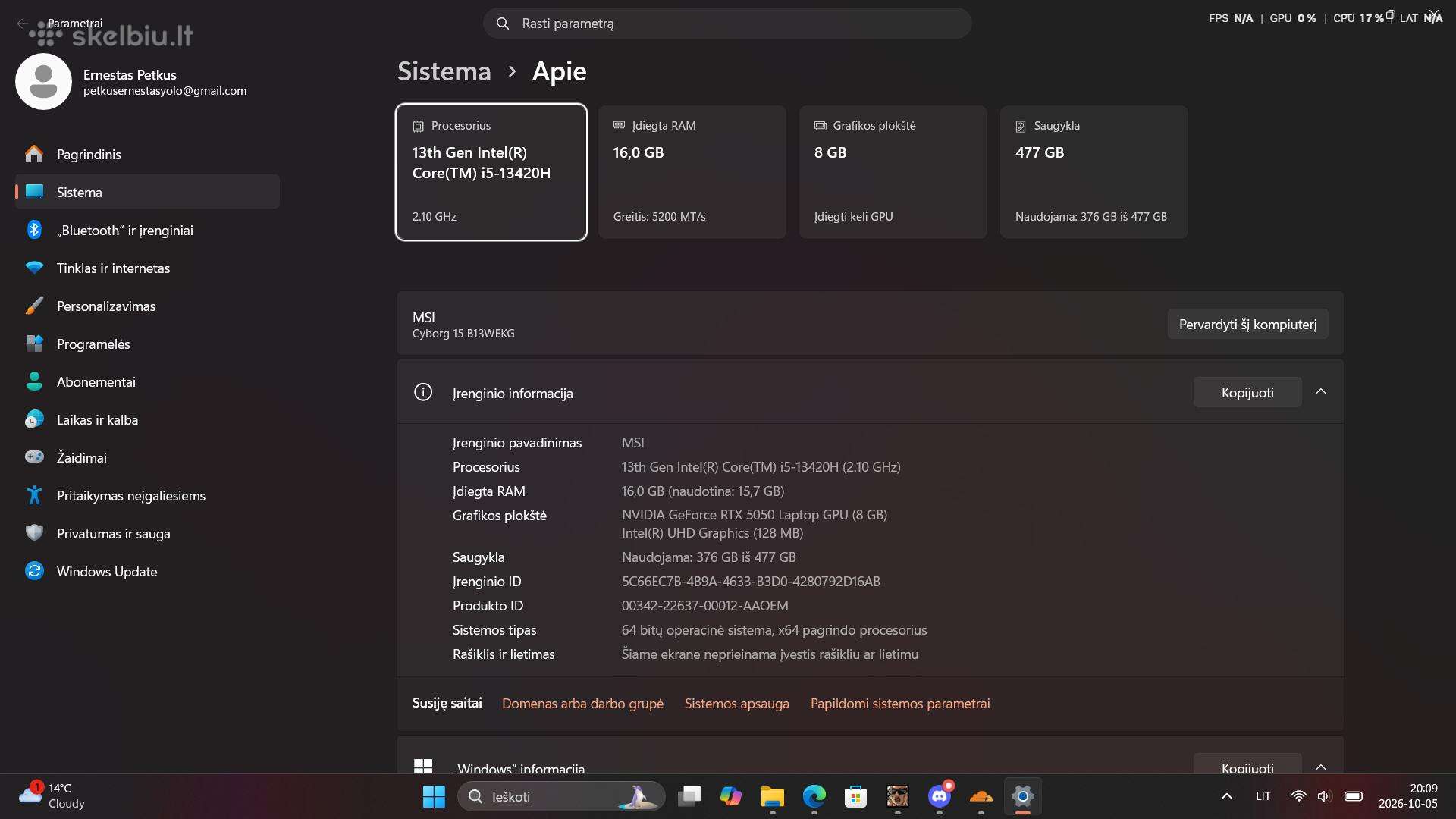Click device ID 5C66EC7B-4B9A-4633-B3D0-4280792D16AB
Screen dimensions: 1456x819
pos(751,582)
